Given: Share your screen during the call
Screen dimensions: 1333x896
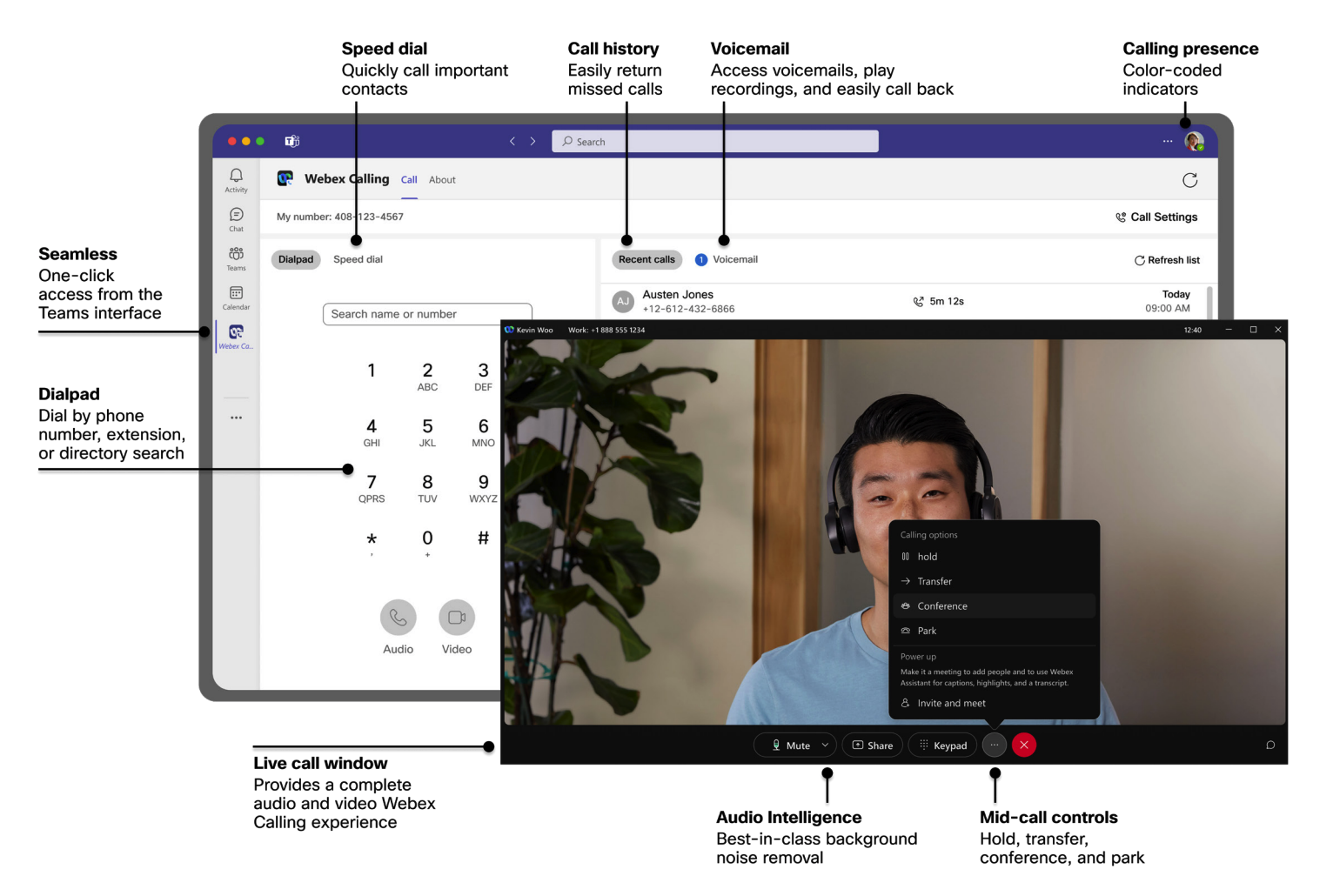Looking at the screenshot, I should tap(872, 745).
